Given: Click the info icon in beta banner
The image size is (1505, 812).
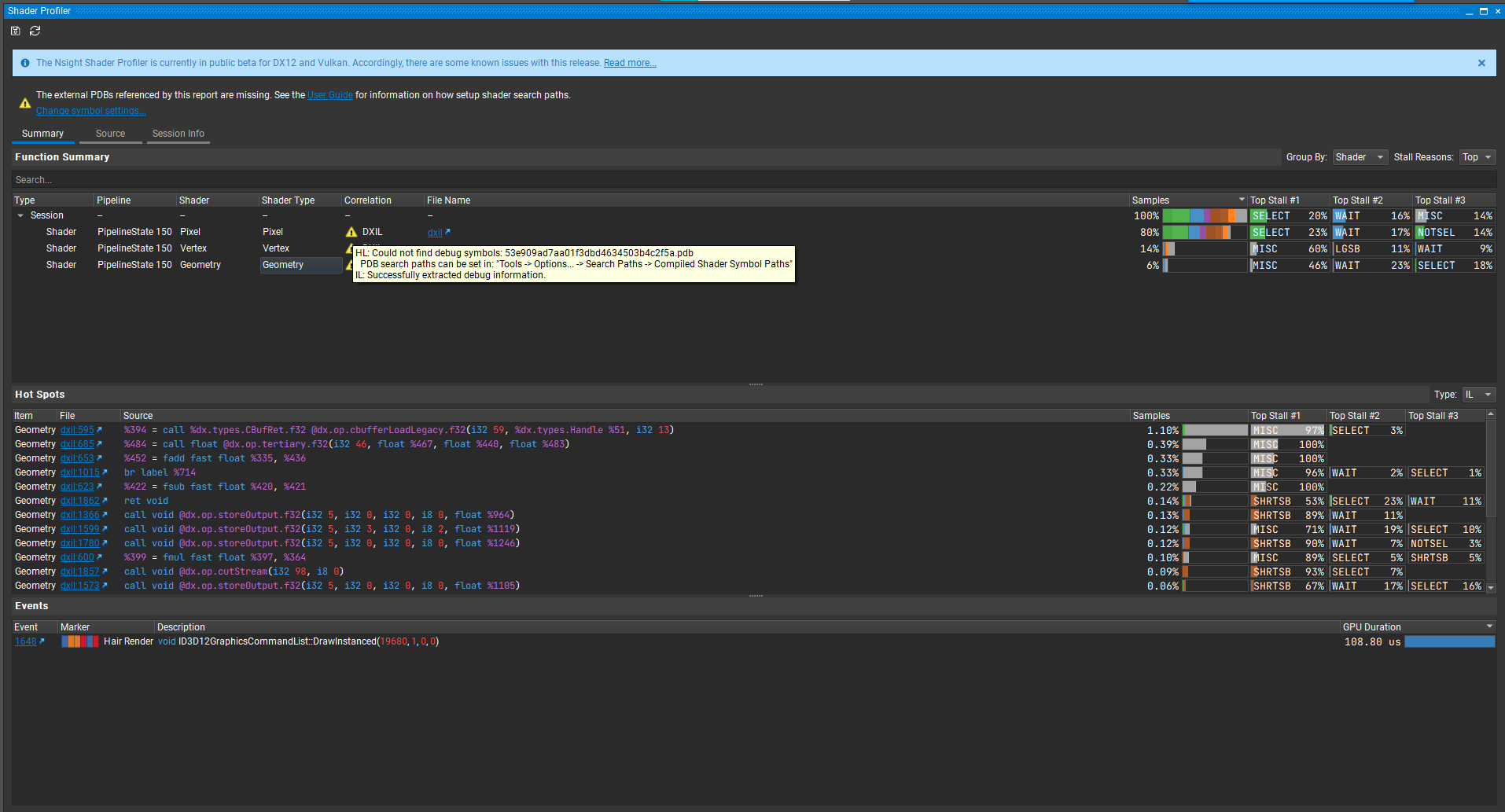Looking at the screenshot, I should pyautogui.click(x=25, y=63).
